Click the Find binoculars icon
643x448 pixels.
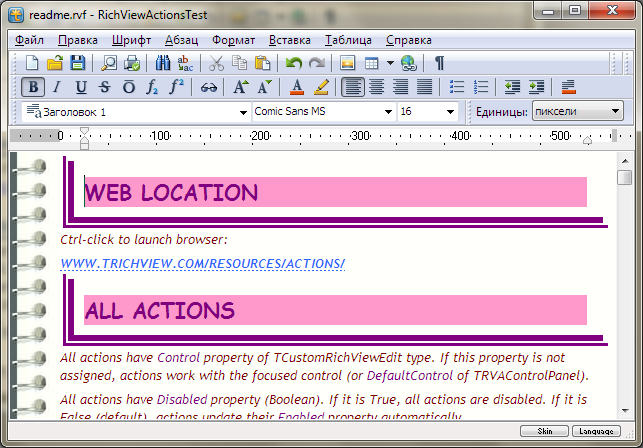pyautogui.click(x=163, y=63)
